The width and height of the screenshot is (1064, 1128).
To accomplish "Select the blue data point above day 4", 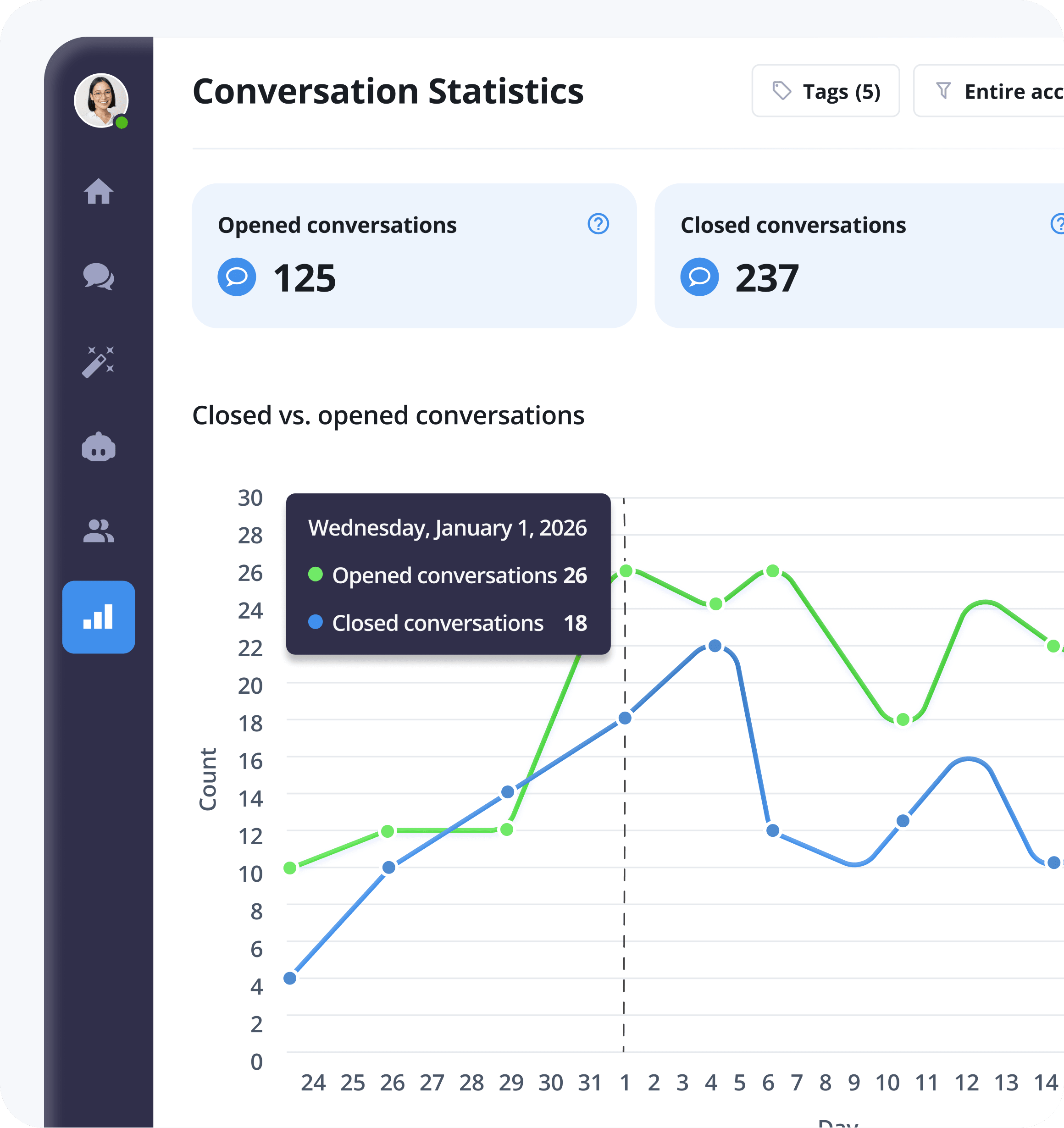I will 715,646.
